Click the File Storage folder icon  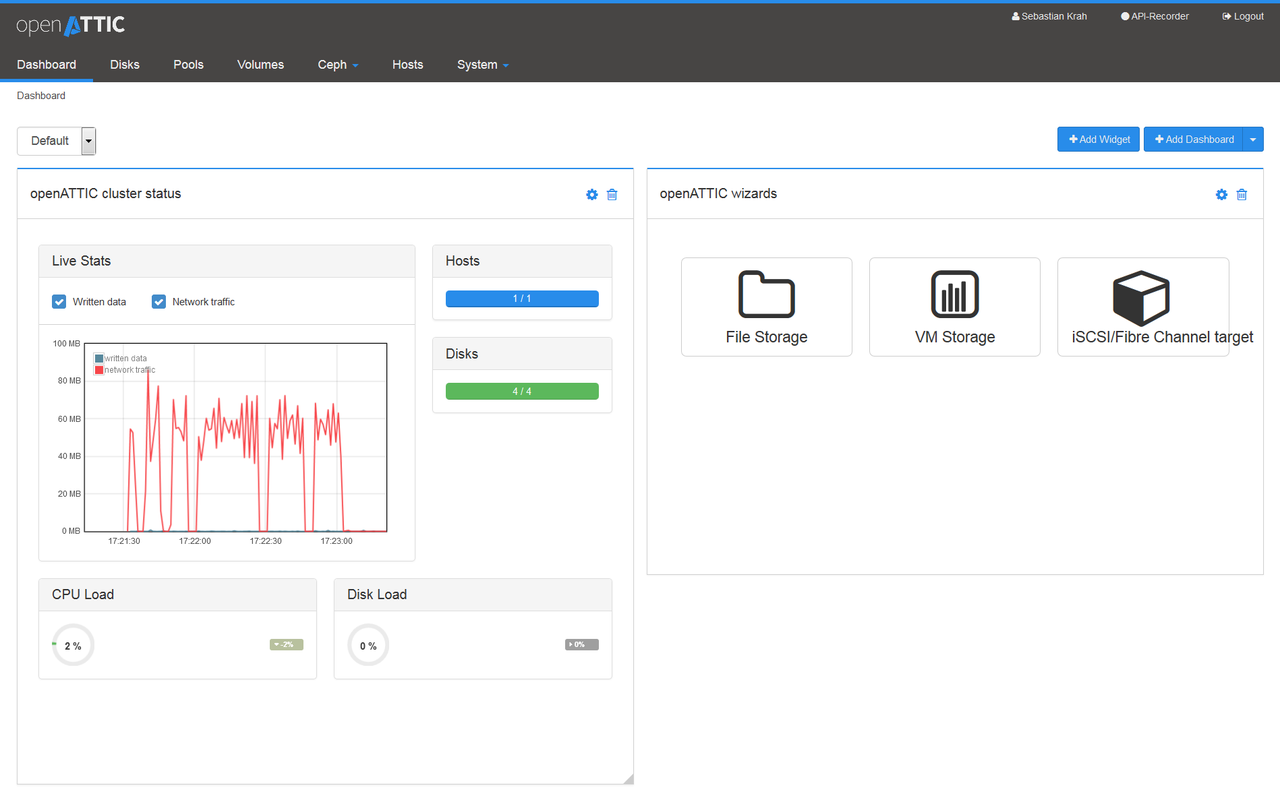point(767,294)
